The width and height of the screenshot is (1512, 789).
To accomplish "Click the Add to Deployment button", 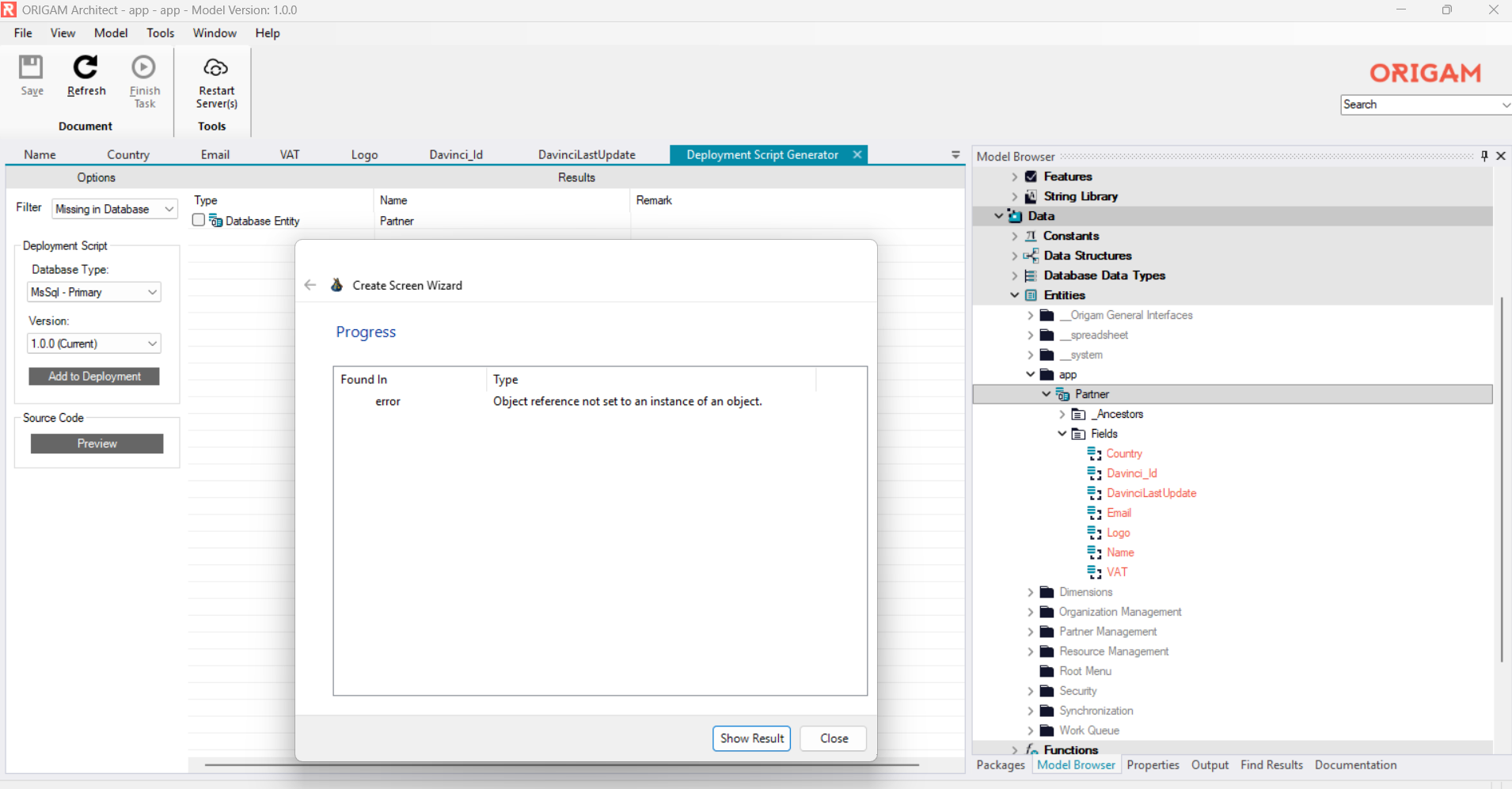I will [94, 377].
